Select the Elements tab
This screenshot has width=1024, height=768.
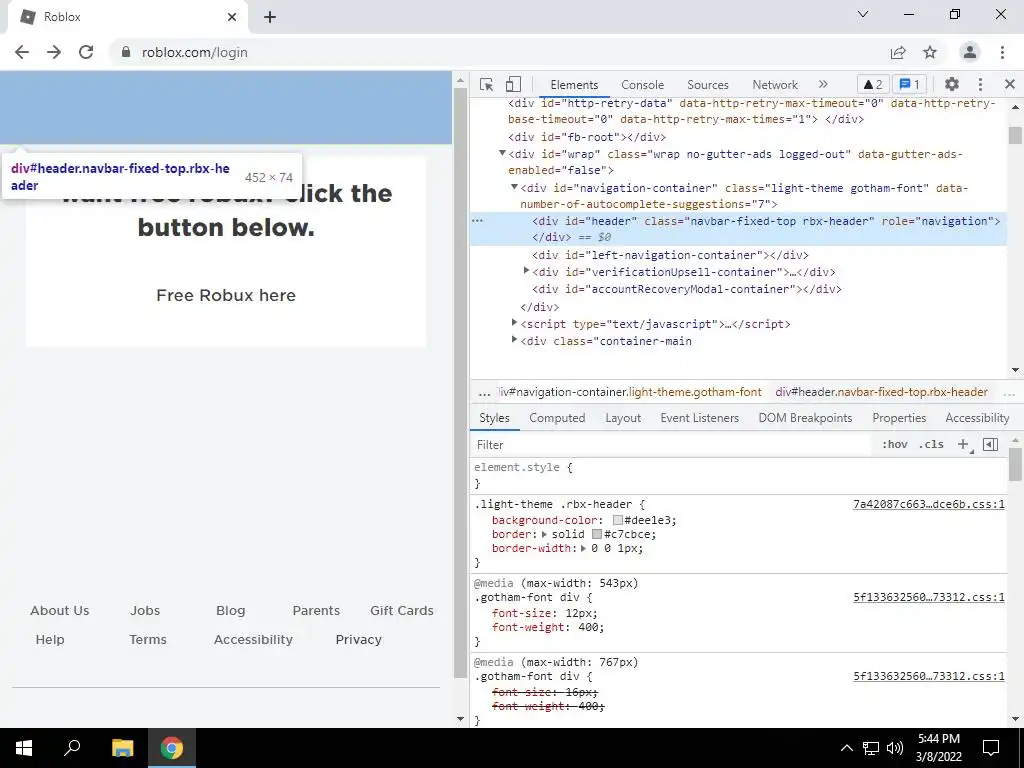click(x=573, y=85)
